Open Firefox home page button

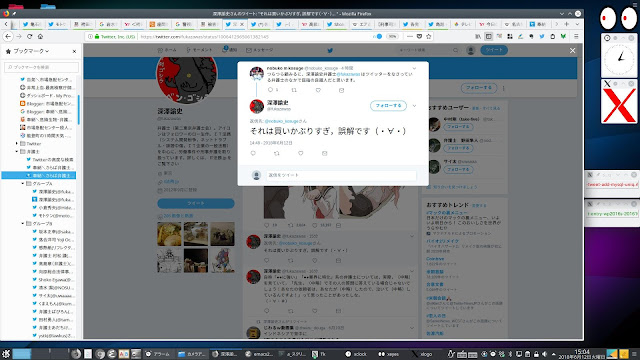[40, 36]
